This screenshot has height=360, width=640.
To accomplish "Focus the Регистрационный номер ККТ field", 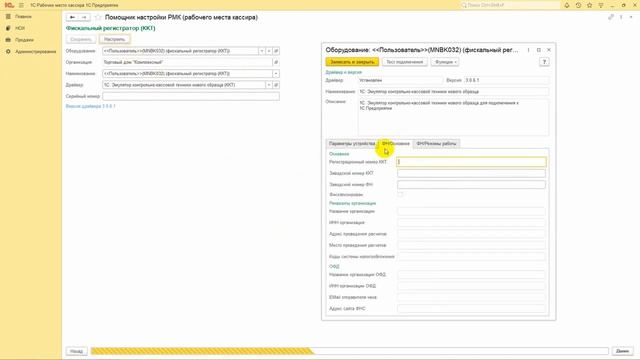I will [x=471, y=162].
